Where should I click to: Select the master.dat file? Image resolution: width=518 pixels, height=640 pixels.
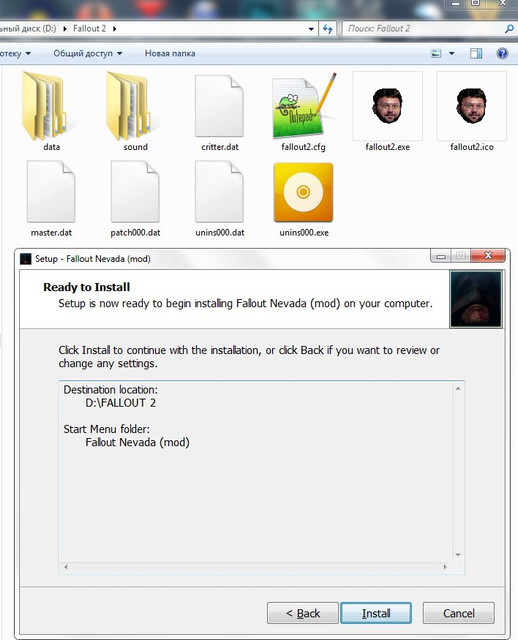coord(51,191)
